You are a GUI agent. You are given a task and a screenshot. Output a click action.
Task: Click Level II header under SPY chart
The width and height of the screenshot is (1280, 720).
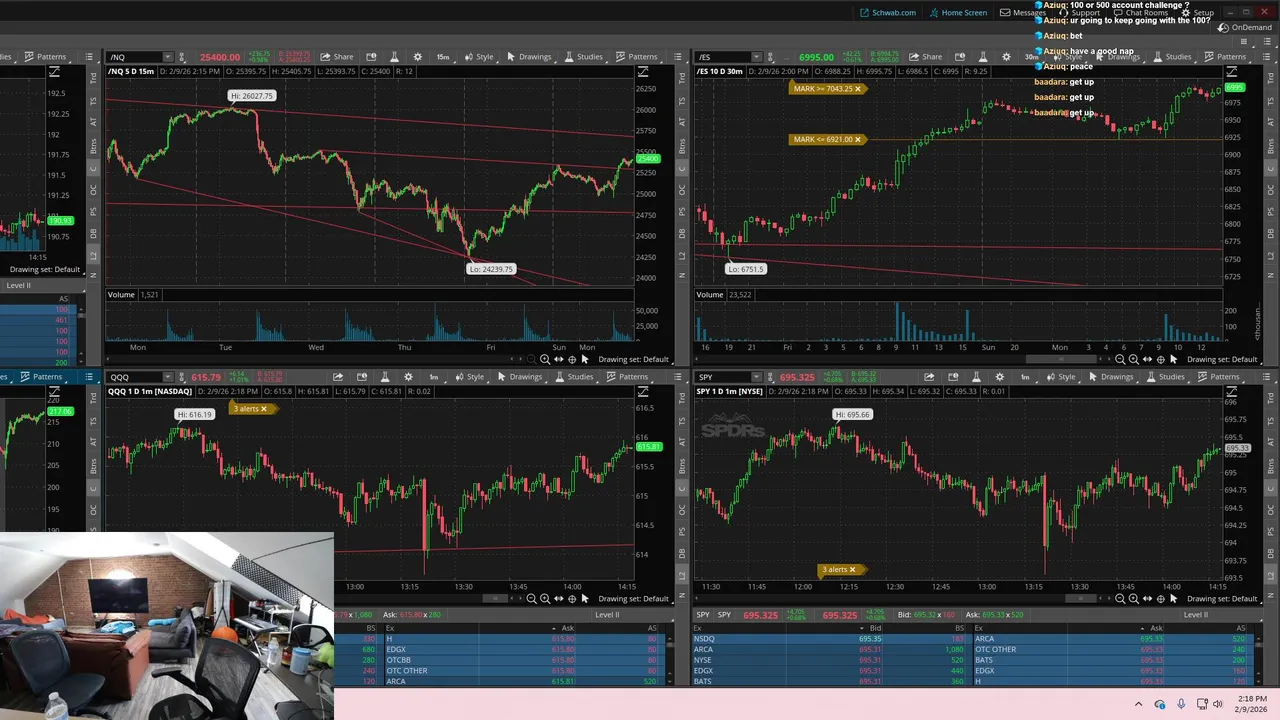(x=1195, y=615)
